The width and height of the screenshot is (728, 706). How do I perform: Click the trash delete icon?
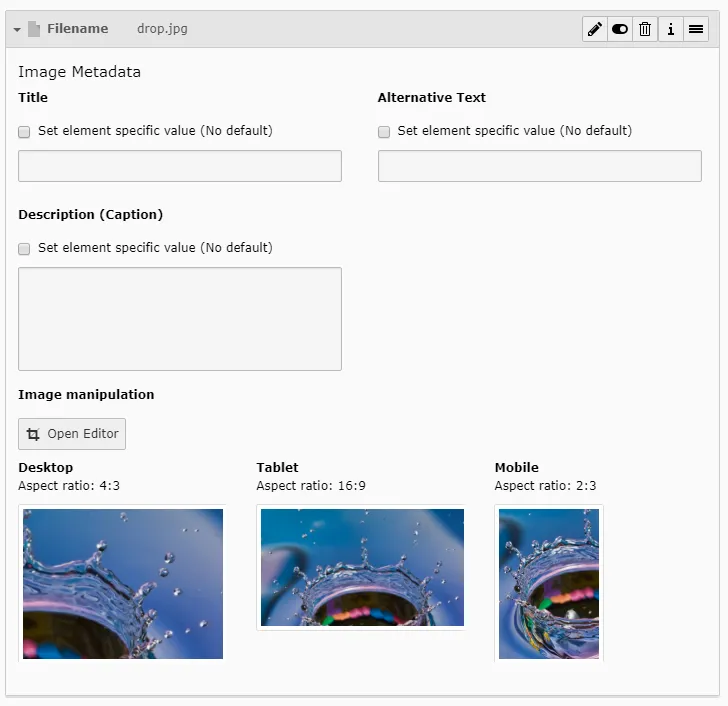pyautogui.click(x=645, y=29)
